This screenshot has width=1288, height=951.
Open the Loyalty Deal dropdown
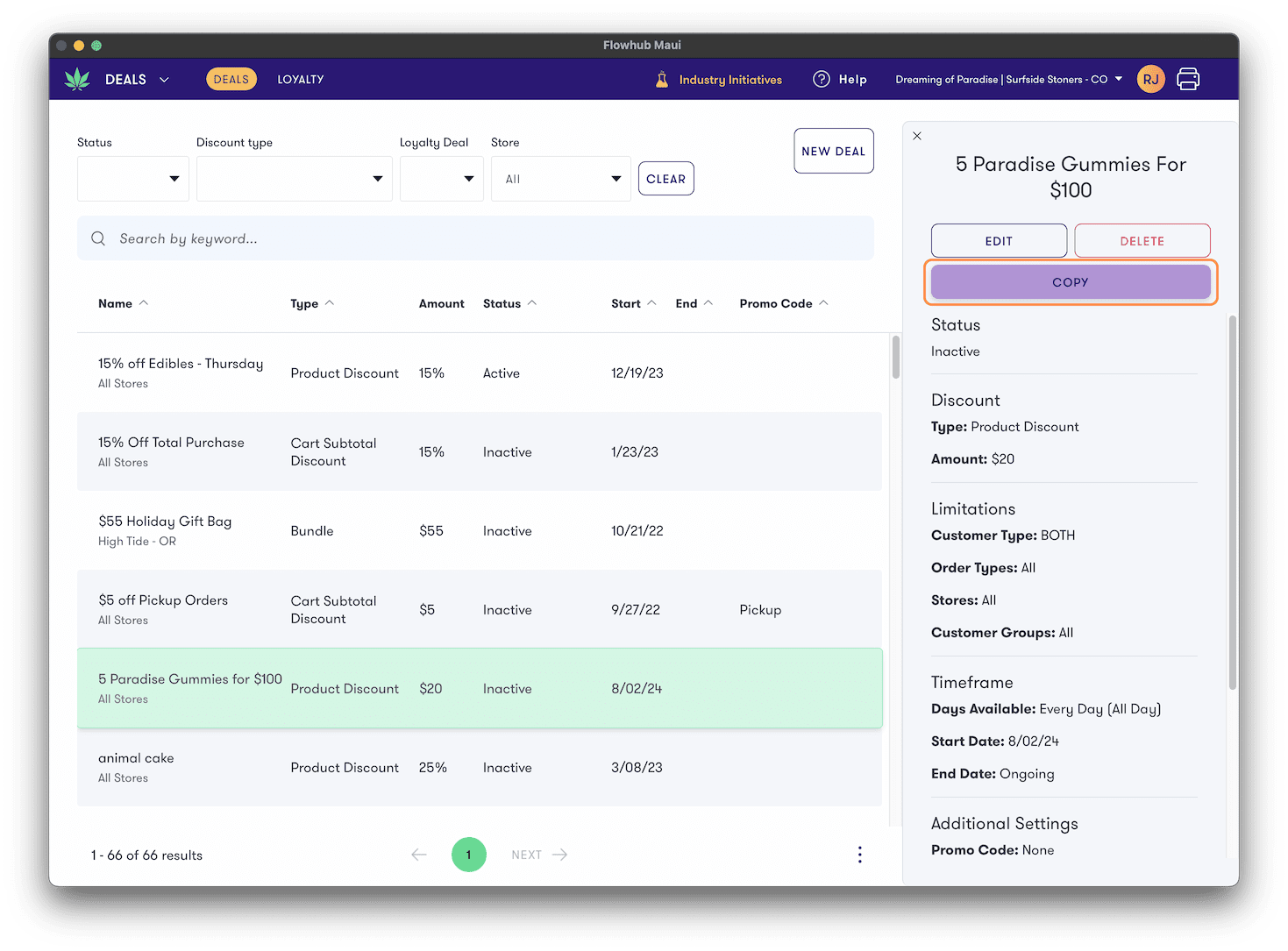[x=442, y=179]
